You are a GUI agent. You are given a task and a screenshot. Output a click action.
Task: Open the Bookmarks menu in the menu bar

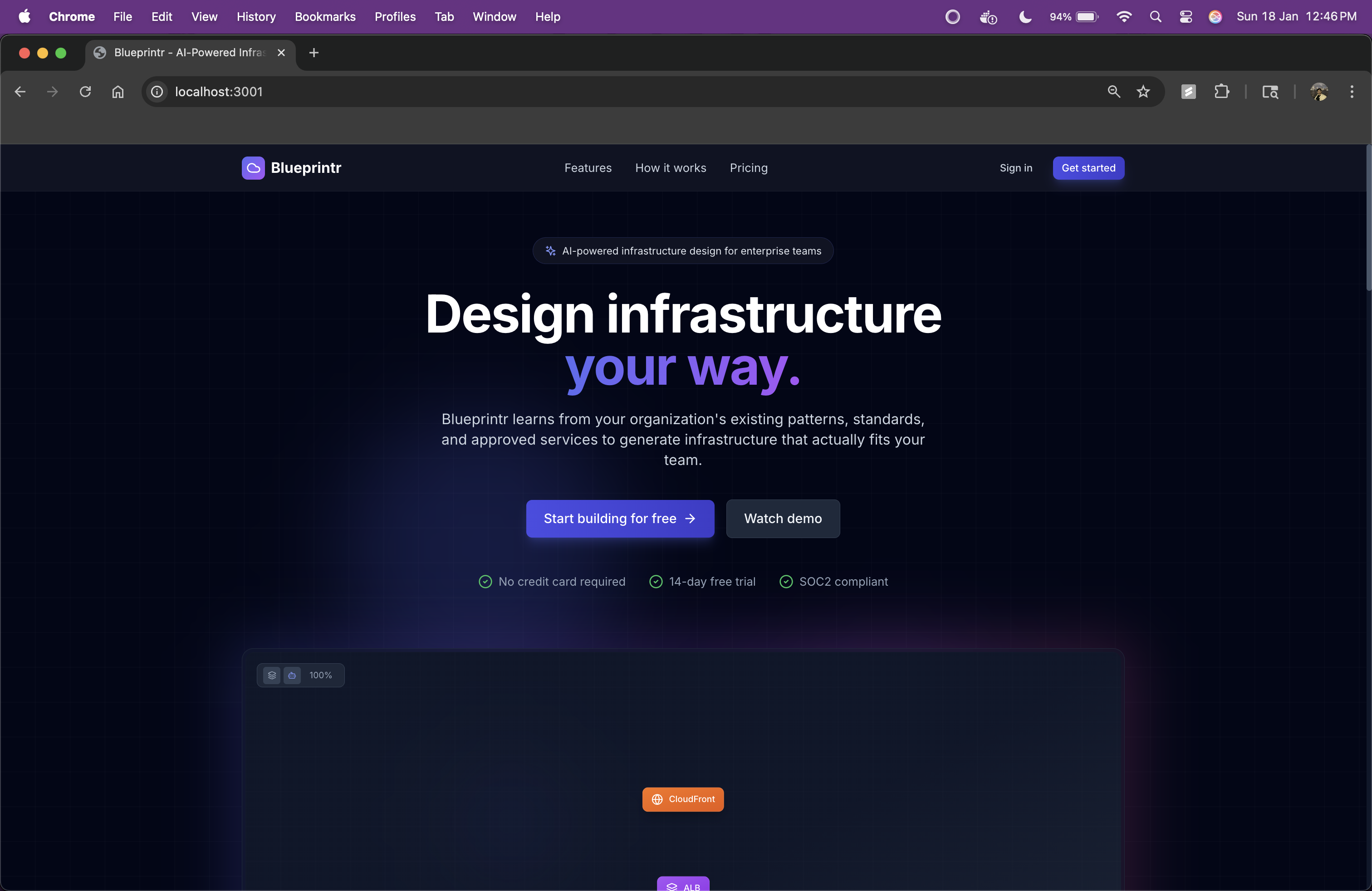tap(325, 17)
